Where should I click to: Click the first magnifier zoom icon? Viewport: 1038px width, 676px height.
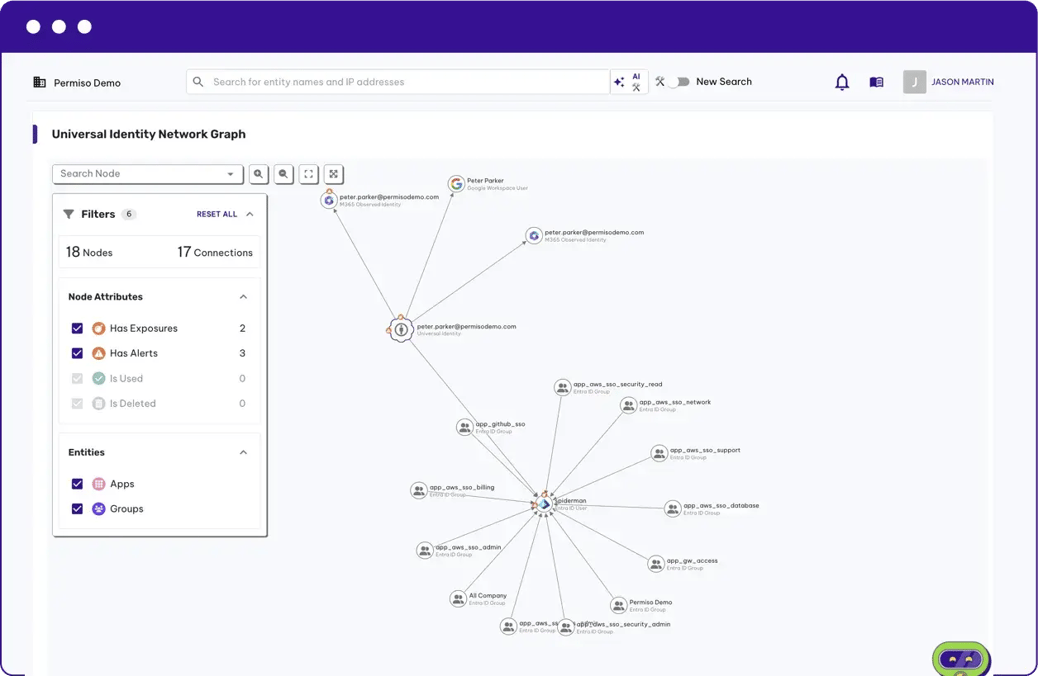[x=259, y=174]
